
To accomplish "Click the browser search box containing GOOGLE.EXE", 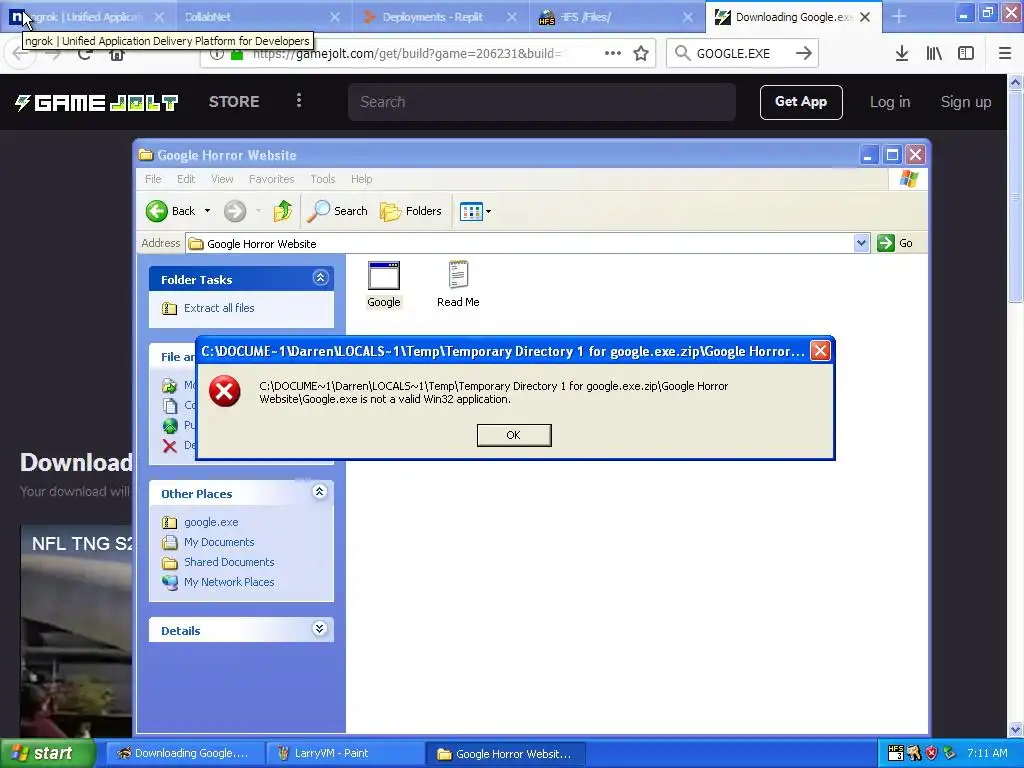I will click(742, 54).
